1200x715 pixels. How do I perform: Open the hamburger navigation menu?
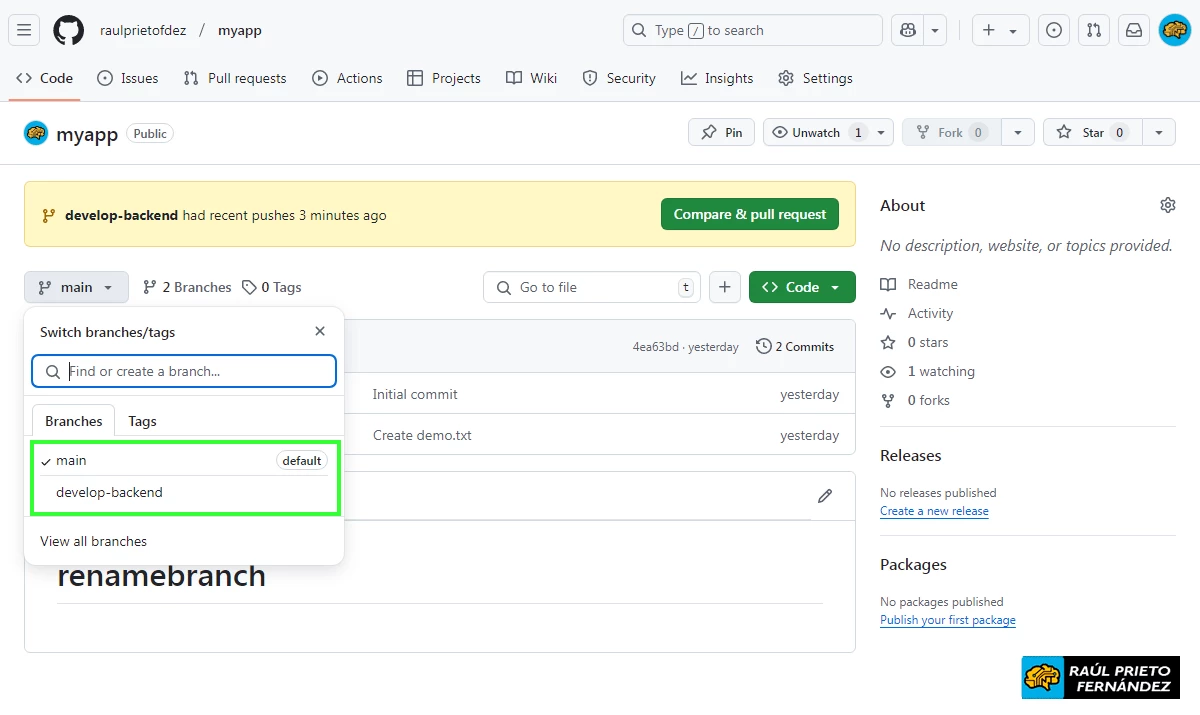[x=24, y=30]
